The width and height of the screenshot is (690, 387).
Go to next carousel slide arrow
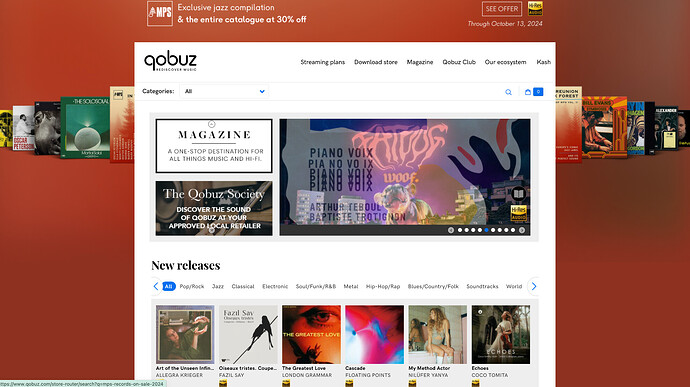[522, 230]
